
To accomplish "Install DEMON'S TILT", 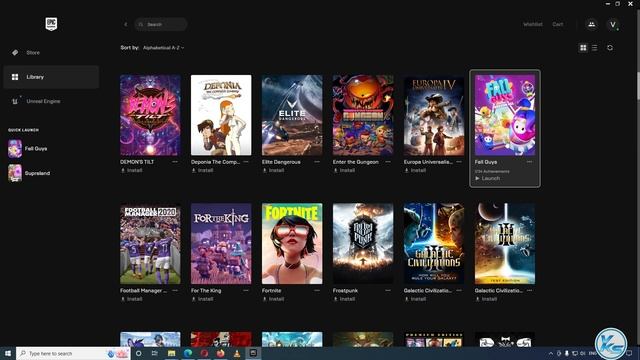I will click(131, 171).
